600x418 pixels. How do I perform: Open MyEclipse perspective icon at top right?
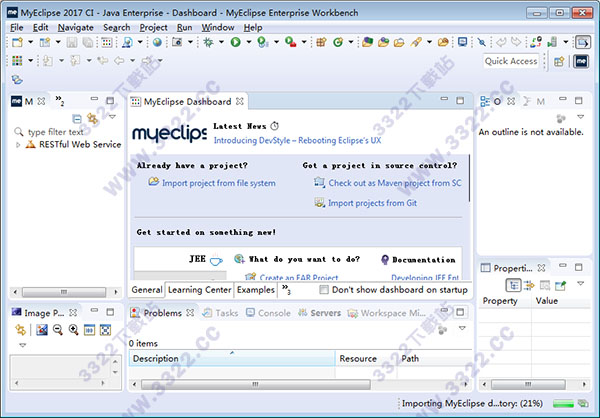(581, 61)
